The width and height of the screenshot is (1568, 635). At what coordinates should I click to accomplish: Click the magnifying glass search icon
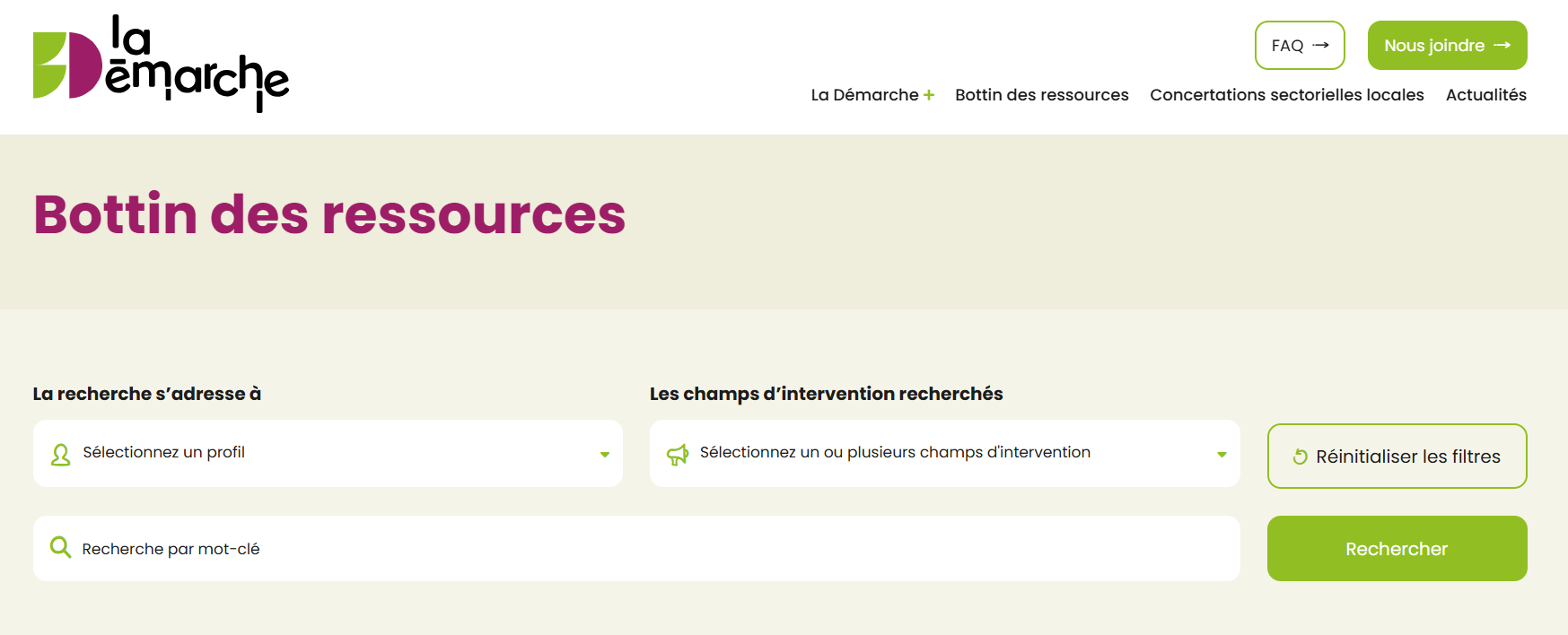(60, 547)
